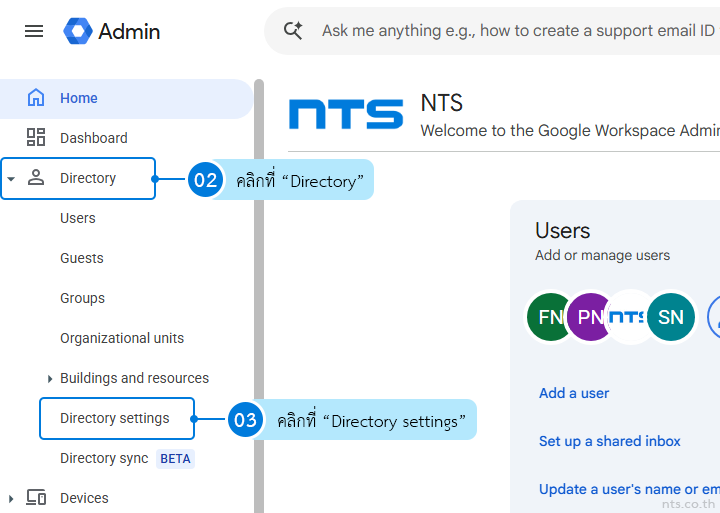This screenshot has height=513, width=720.
Task: Open Buildings and resources
Action: pyautogui.click(x=135, y=378)
